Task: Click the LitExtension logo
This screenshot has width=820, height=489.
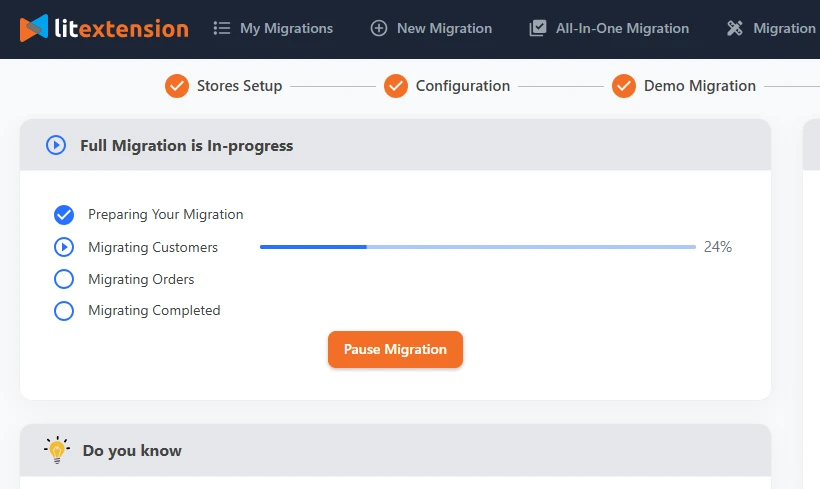Action: [x=104, y=28]
